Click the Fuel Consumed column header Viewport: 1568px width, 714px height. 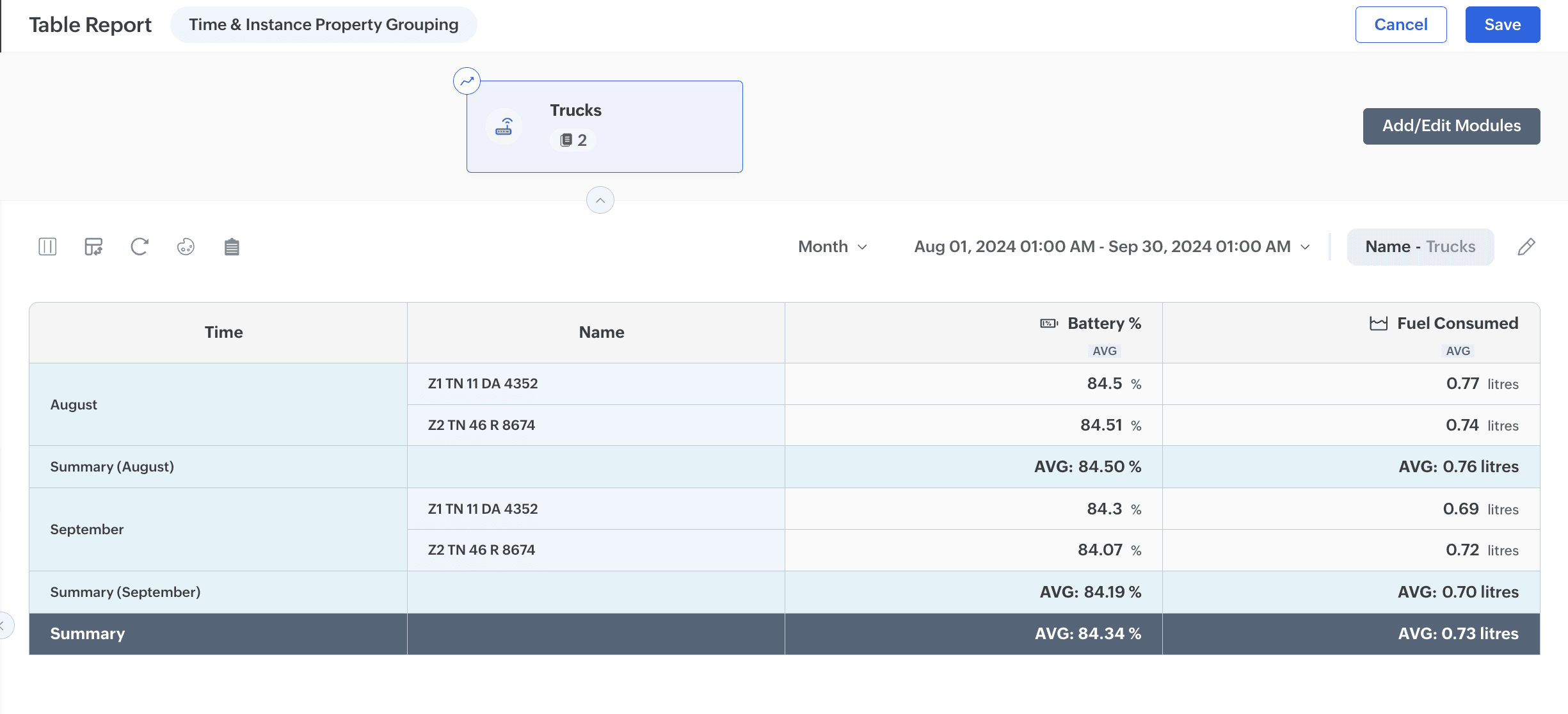pos(1457,323)
